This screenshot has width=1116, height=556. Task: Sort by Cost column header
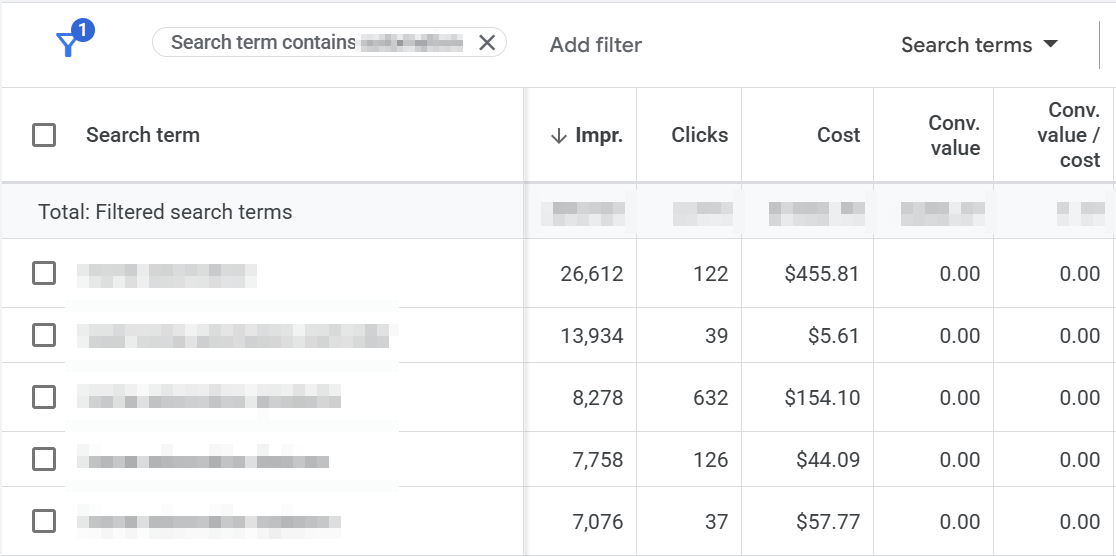(x=838, y=135)
